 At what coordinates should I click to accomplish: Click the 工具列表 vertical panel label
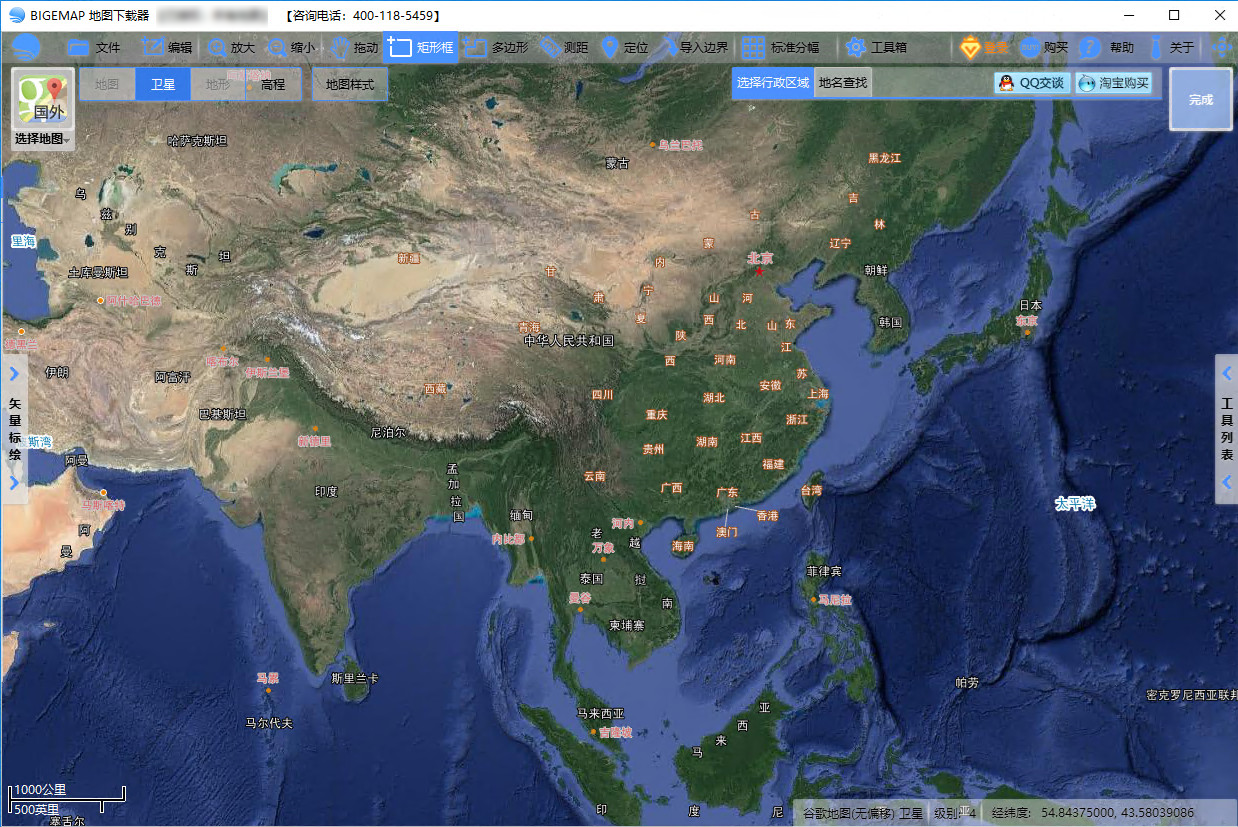pos(1227,428)
